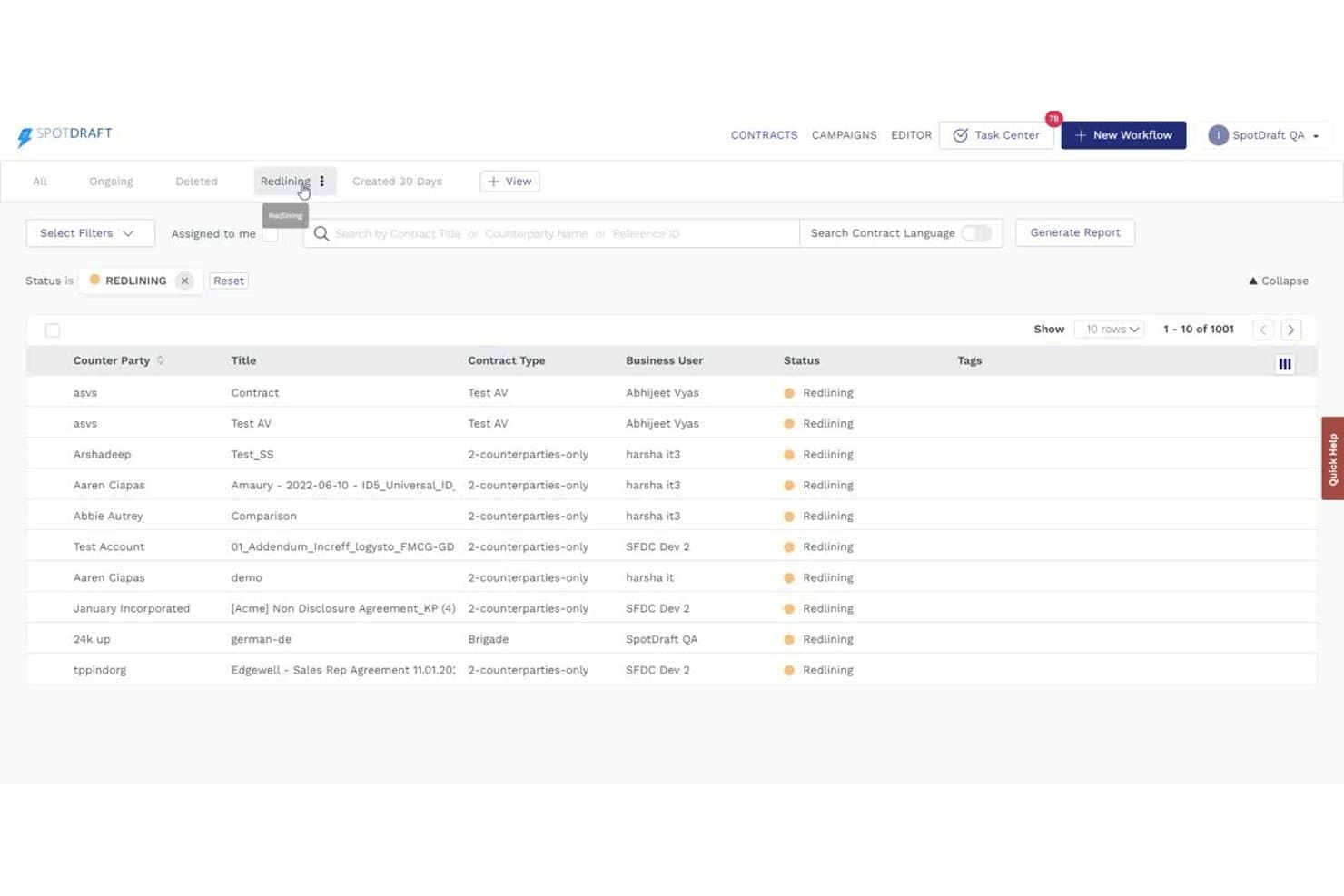Open the Quick Help side tab

point(1332,458)
